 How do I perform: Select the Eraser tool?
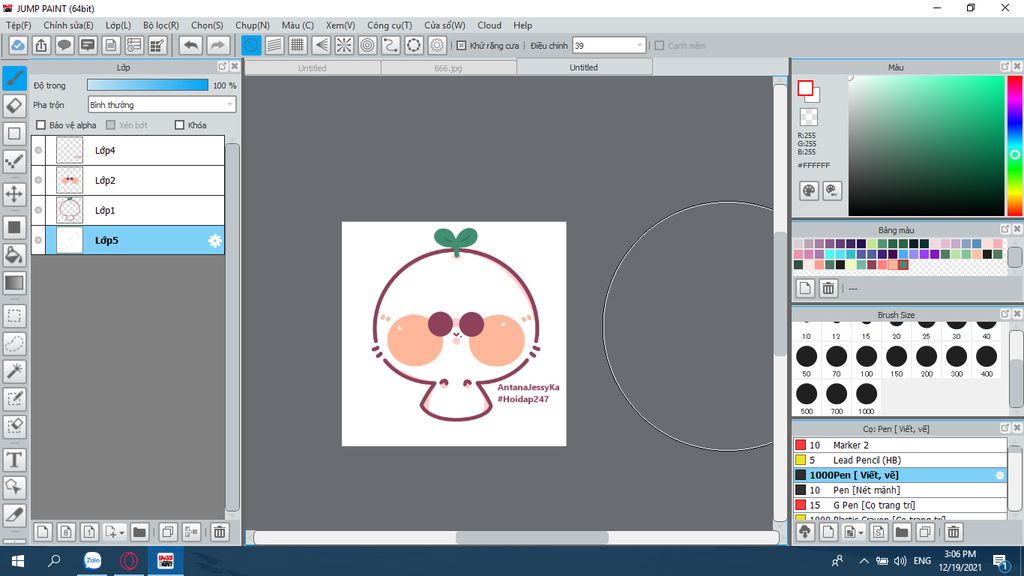pos(14,105)
